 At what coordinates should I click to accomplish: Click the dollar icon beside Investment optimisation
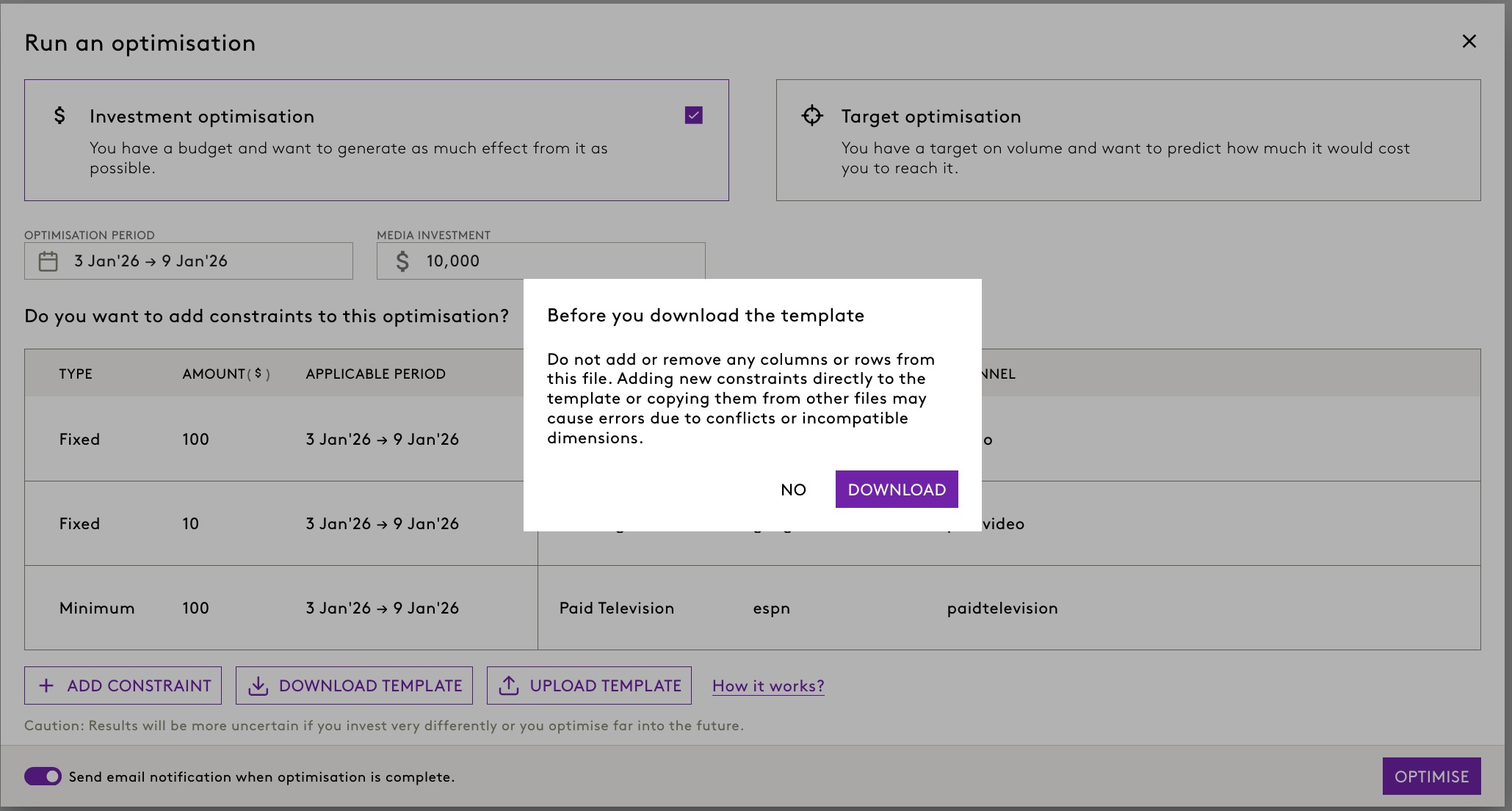pos(59,115)
